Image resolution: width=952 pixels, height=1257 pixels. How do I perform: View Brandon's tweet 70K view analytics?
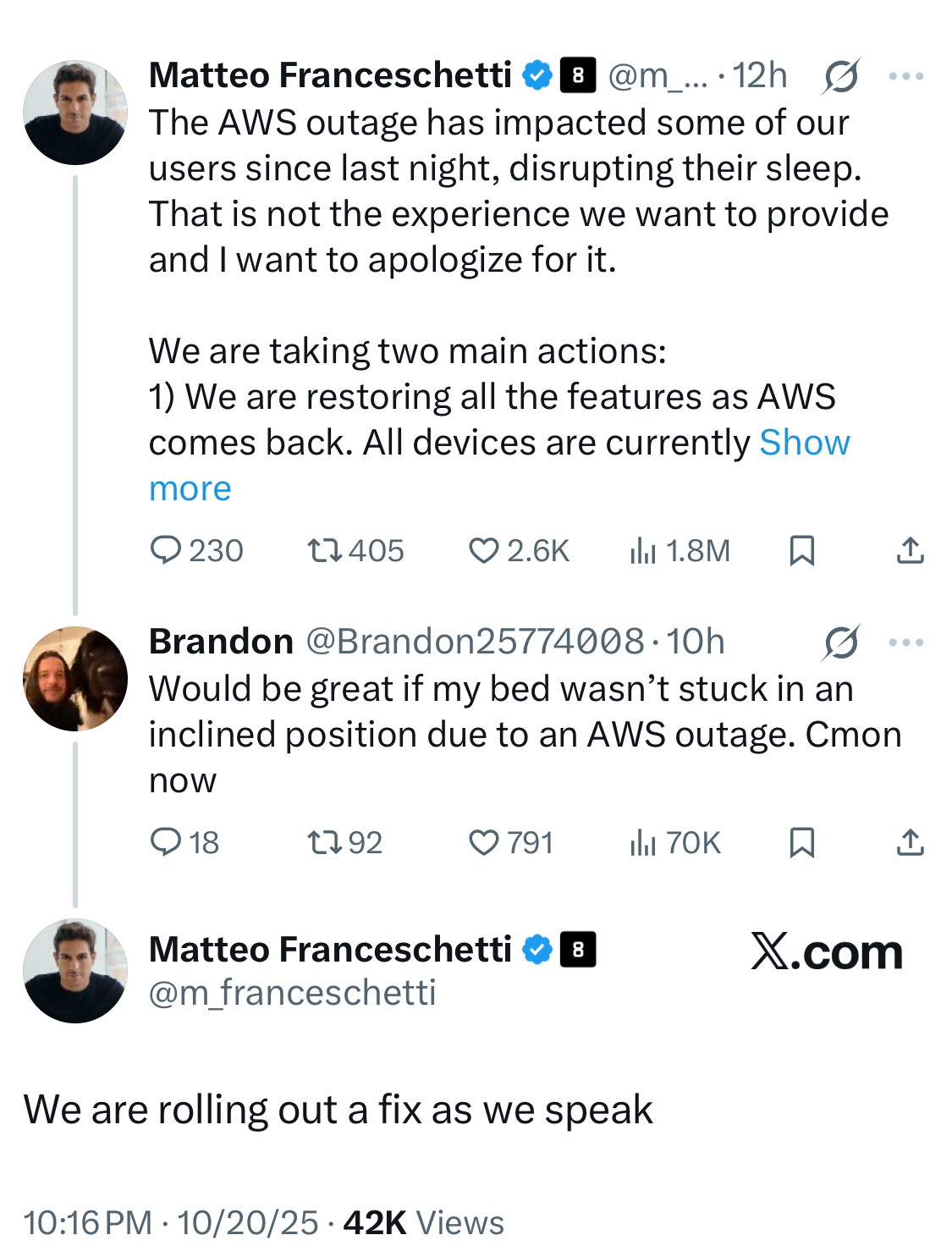point(643,842)
